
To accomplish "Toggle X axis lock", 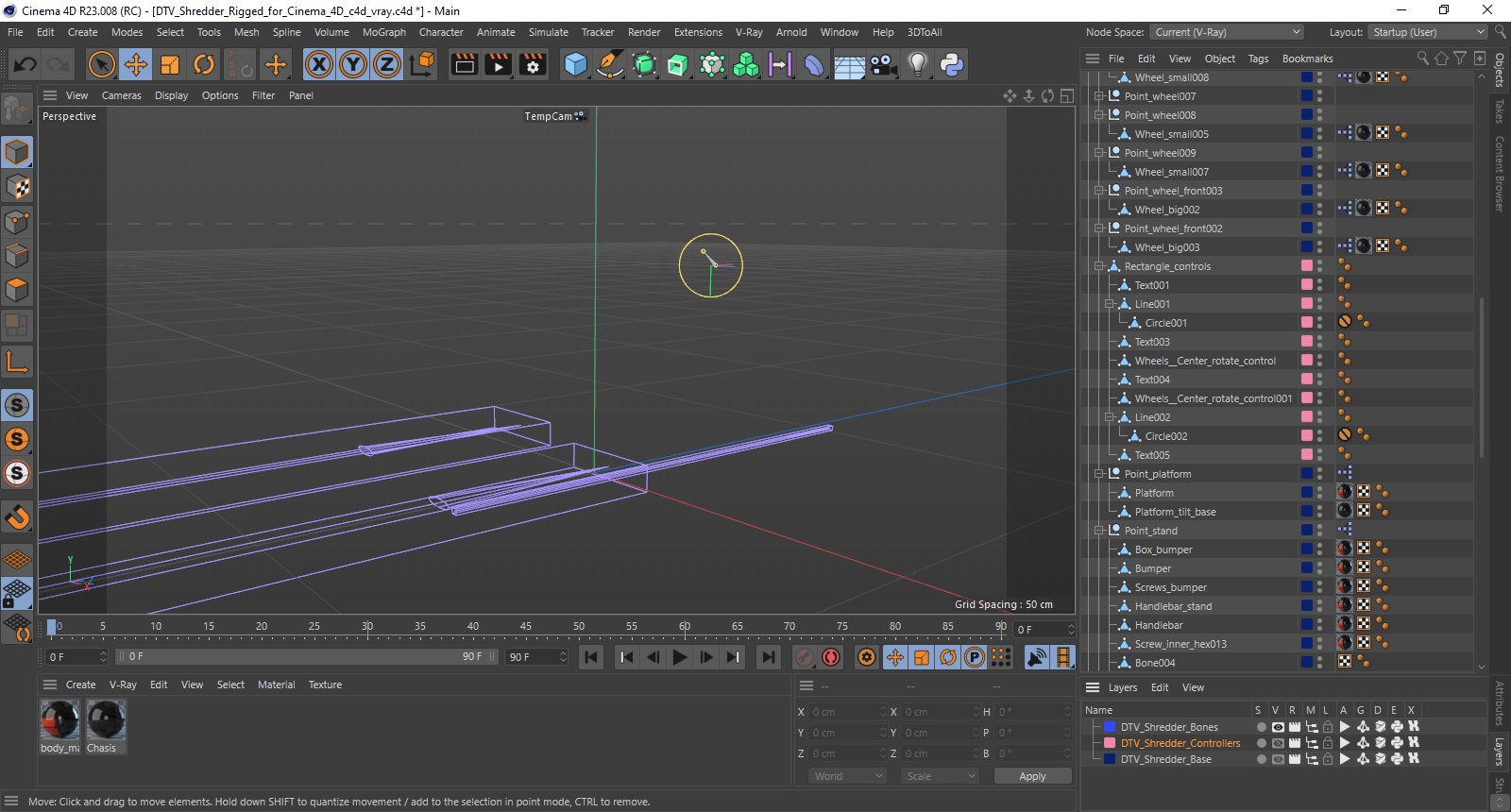I will [319, 64].
